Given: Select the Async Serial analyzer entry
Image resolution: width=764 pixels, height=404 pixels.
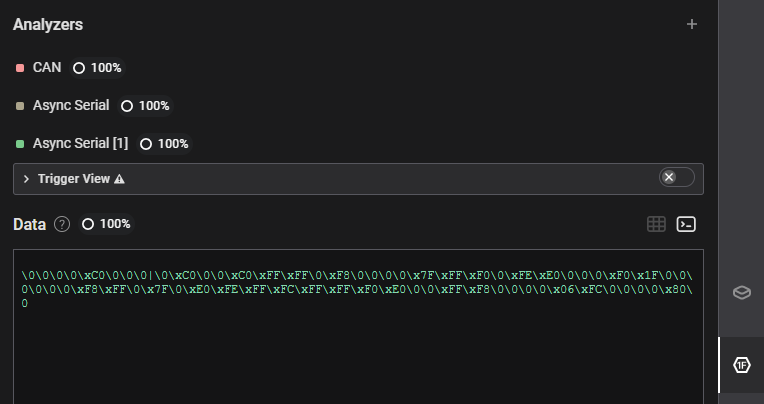Looking at the screenshot, I should pyautogui.click(x=71, y=105).
